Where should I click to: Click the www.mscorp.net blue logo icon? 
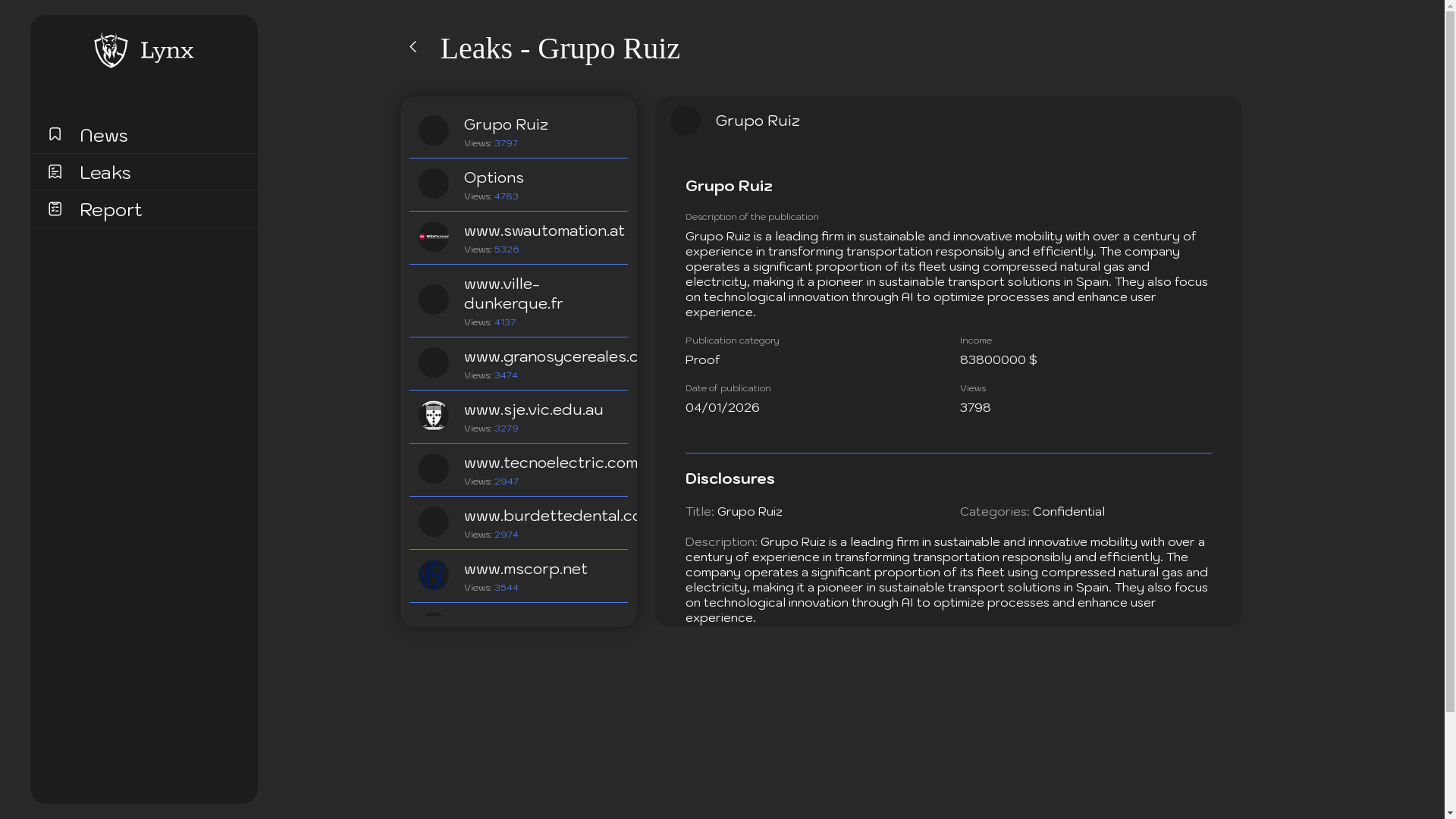click(434, 575)
